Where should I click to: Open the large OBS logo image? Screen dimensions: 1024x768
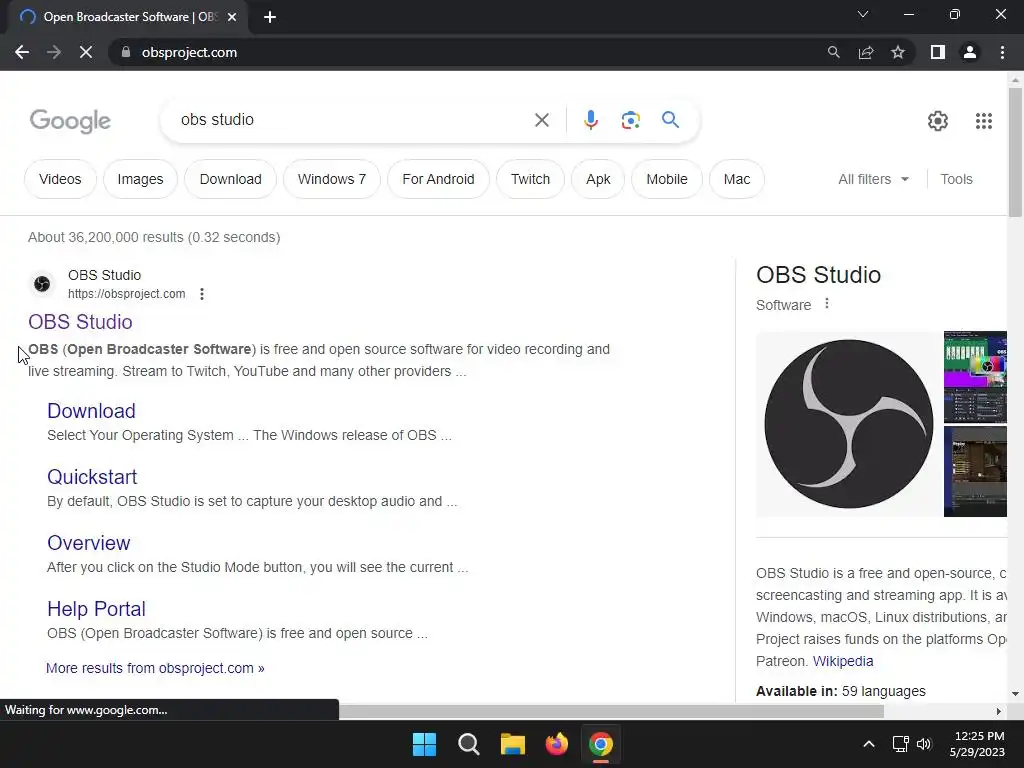848,424
